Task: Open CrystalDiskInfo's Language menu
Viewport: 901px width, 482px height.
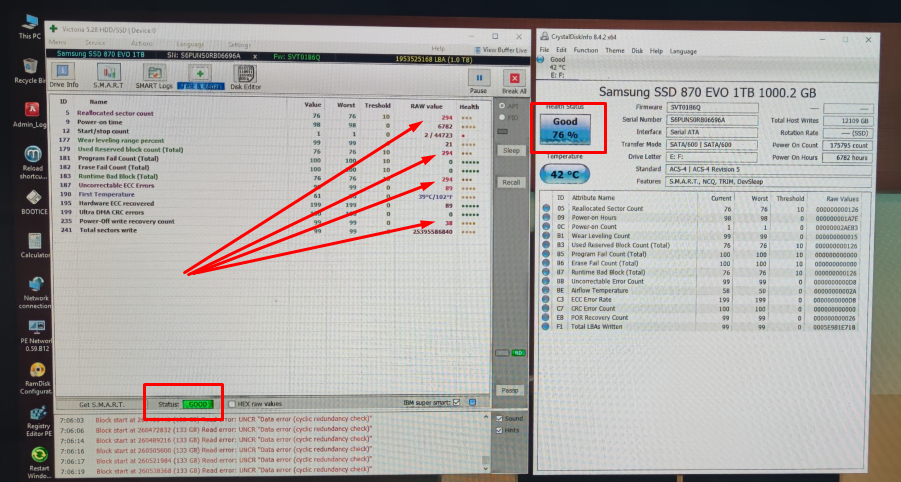Action: tap(683, 51)
